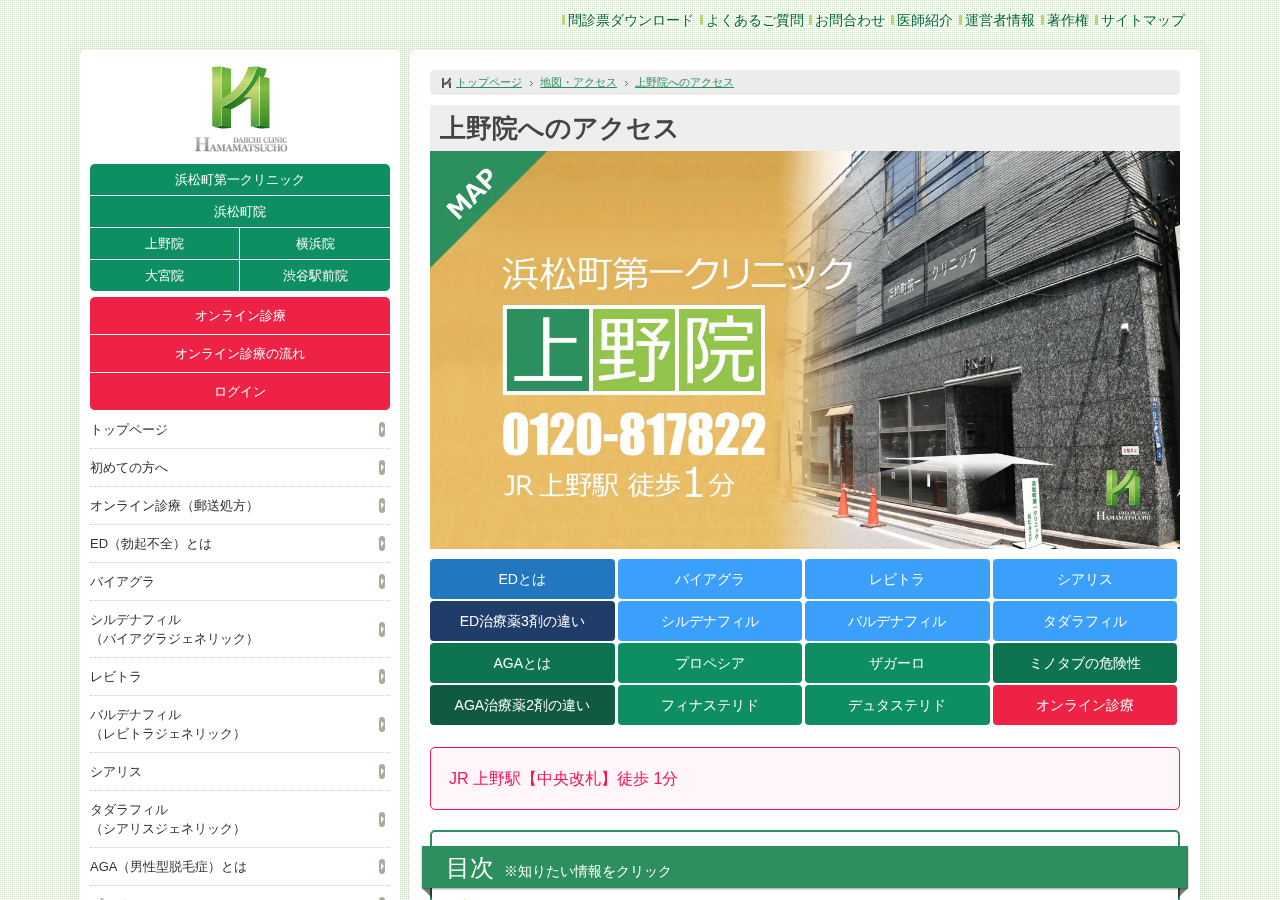This screenshot has height=900, width=1280.
Task: Click the small H icon in breadcrumb
Action: point(446,83)
